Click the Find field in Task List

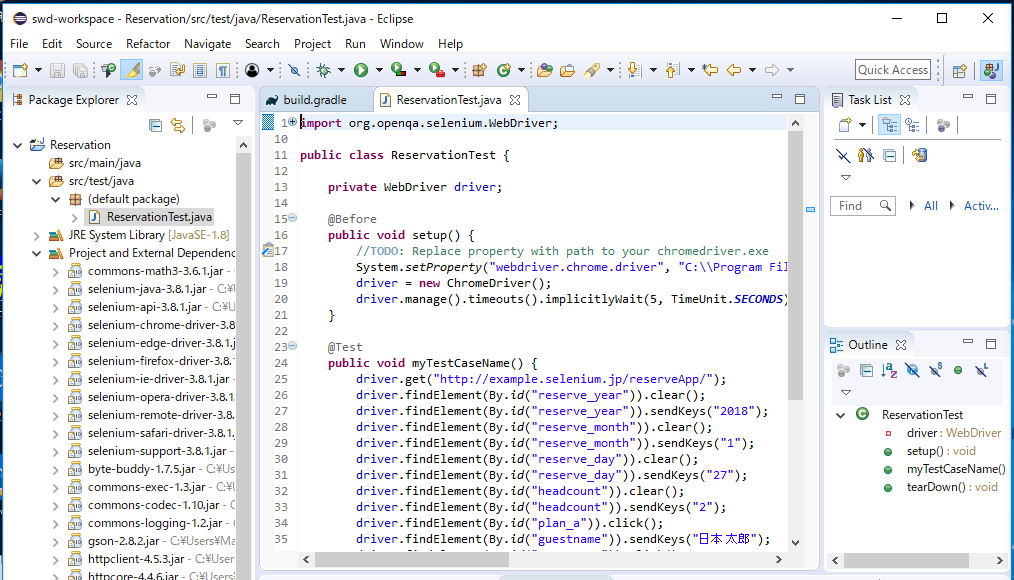[863, 206]
